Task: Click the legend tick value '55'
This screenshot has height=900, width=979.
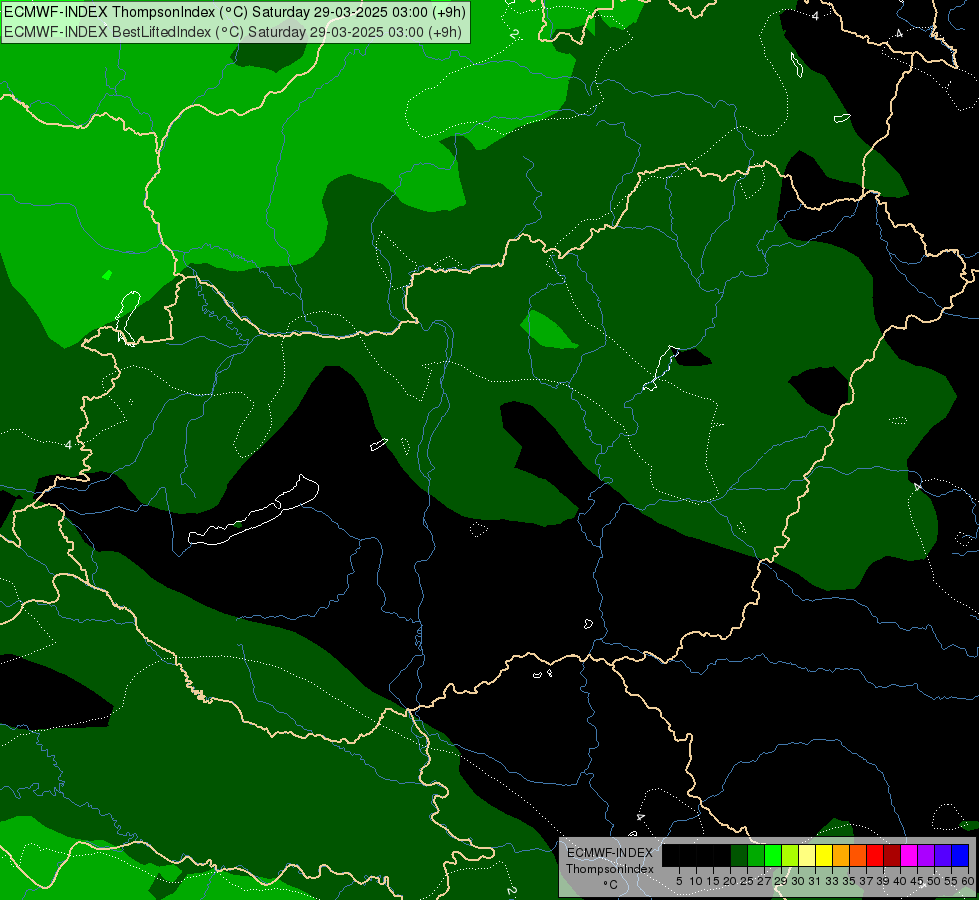Action: [951, 881]
